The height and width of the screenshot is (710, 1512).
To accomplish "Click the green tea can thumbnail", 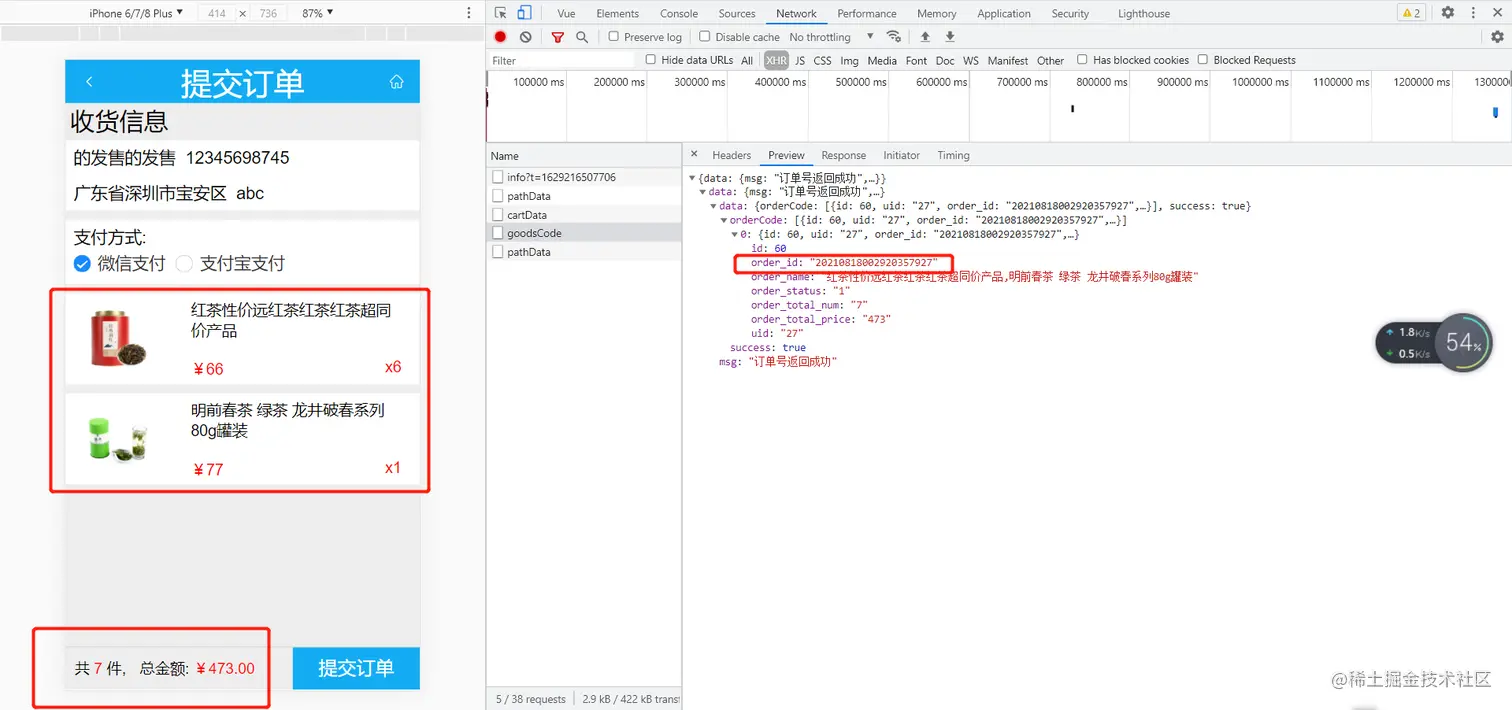I will point(118,439).
